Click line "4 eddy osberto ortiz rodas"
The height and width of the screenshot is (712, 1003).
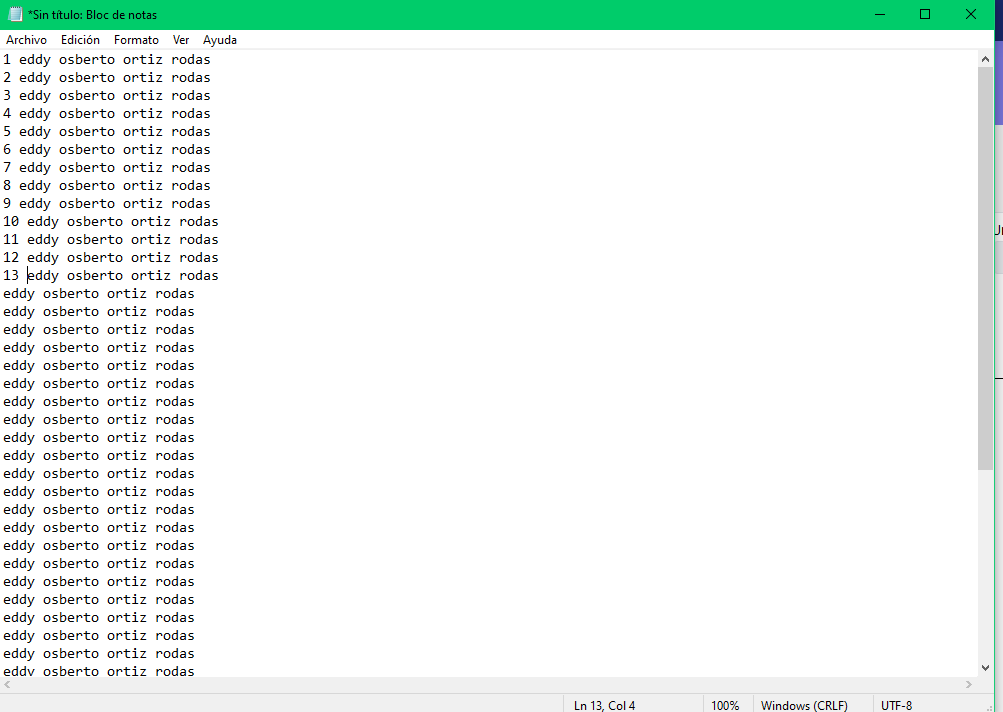(x=107, y=113)
